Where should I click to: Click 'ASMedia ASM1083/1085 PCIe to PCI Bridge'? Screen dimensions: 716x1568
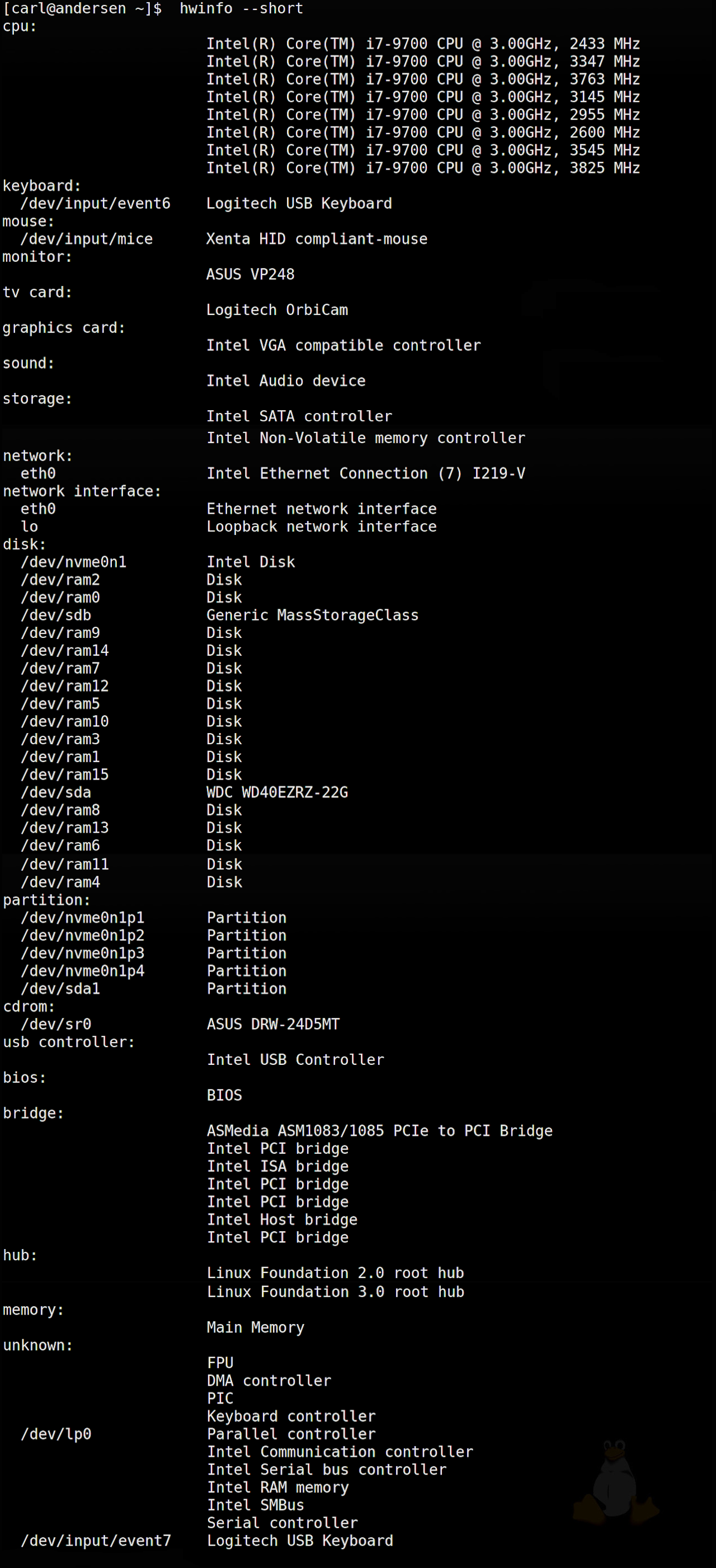pos(379,1130)
